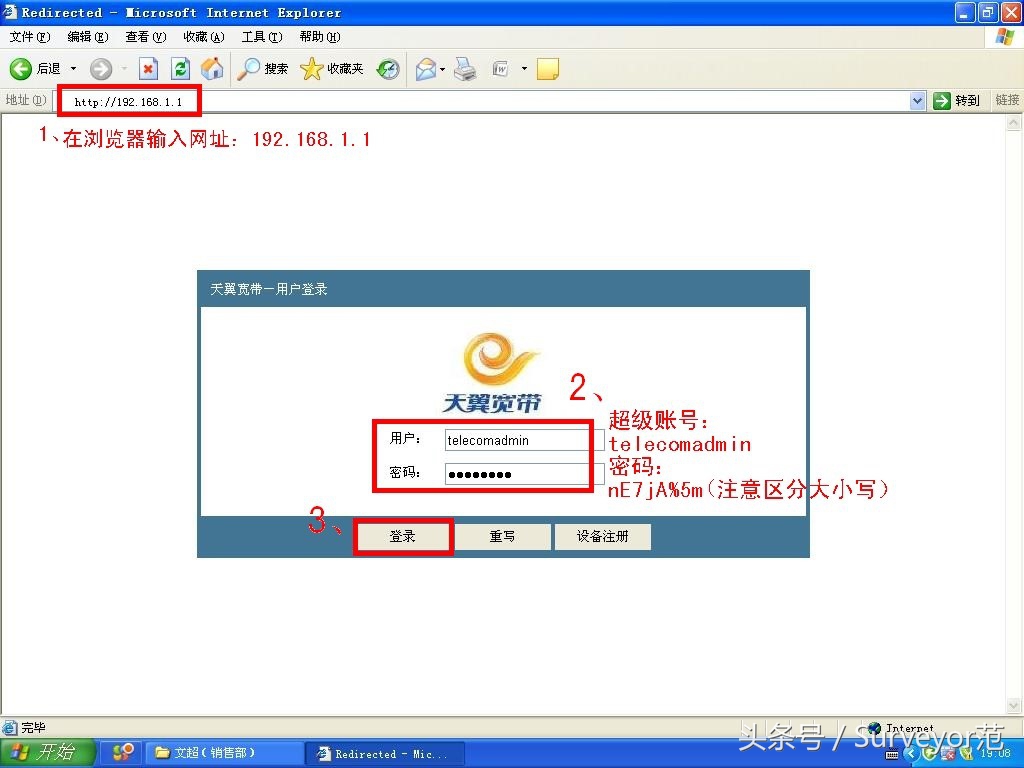Expand the address bar history dropdown

tap(918, 100)
